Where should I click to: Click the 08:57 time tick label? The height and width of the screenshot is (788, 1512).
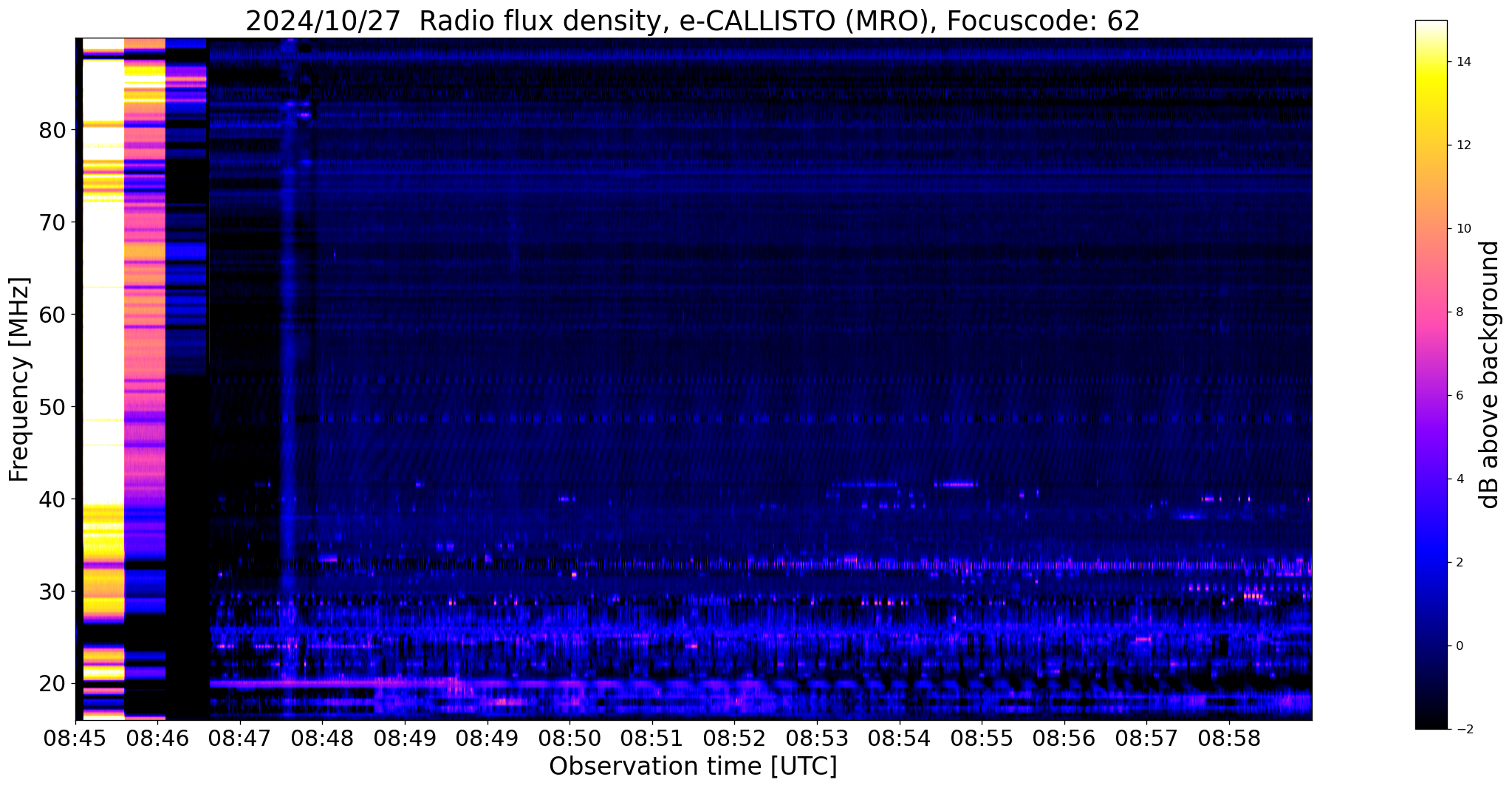click(1147, 739)
